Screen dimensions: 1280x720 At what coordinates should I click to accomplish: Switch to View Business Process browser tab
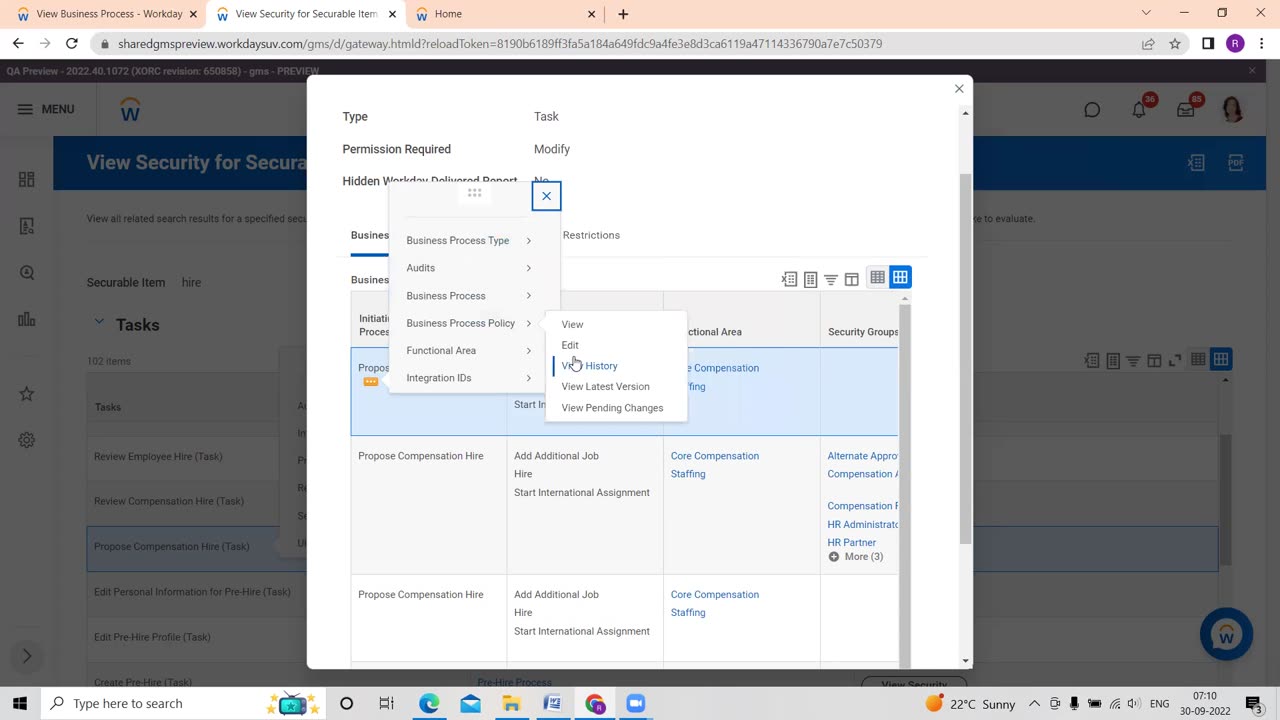(105, 14)
